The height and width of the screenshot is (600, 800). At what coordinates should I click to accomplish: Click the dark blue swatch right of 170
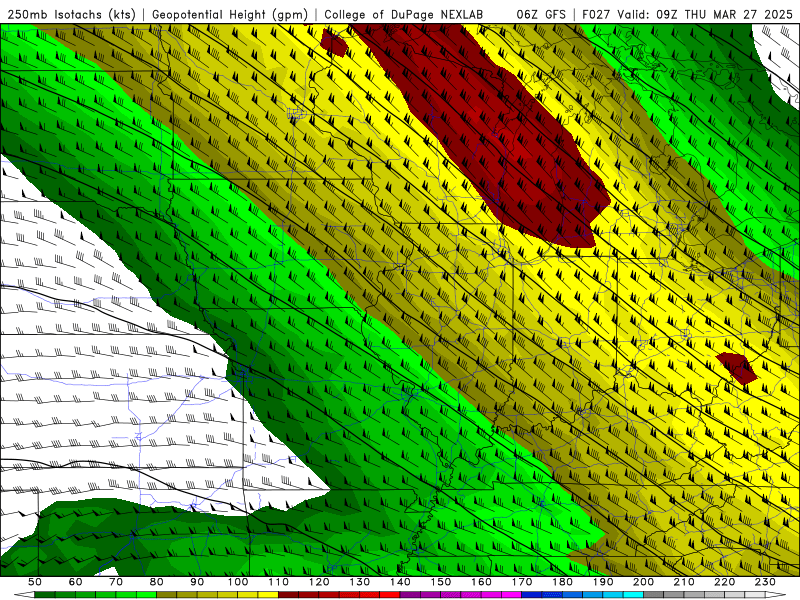tap(532, 595)
